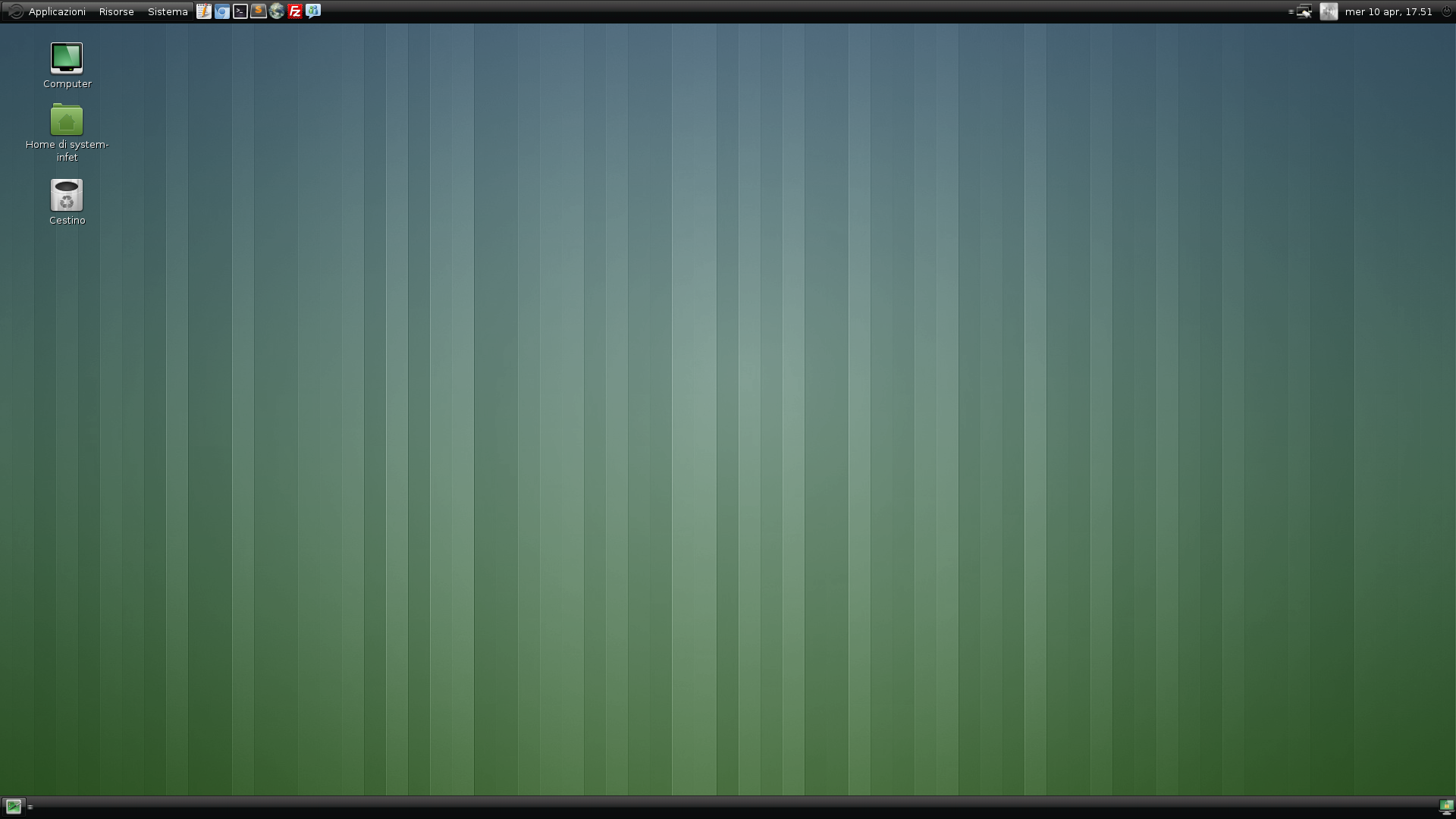Launch FileZilla from the panel
This screenshot has height=819, width=1456.
click(x=295, y=11)
